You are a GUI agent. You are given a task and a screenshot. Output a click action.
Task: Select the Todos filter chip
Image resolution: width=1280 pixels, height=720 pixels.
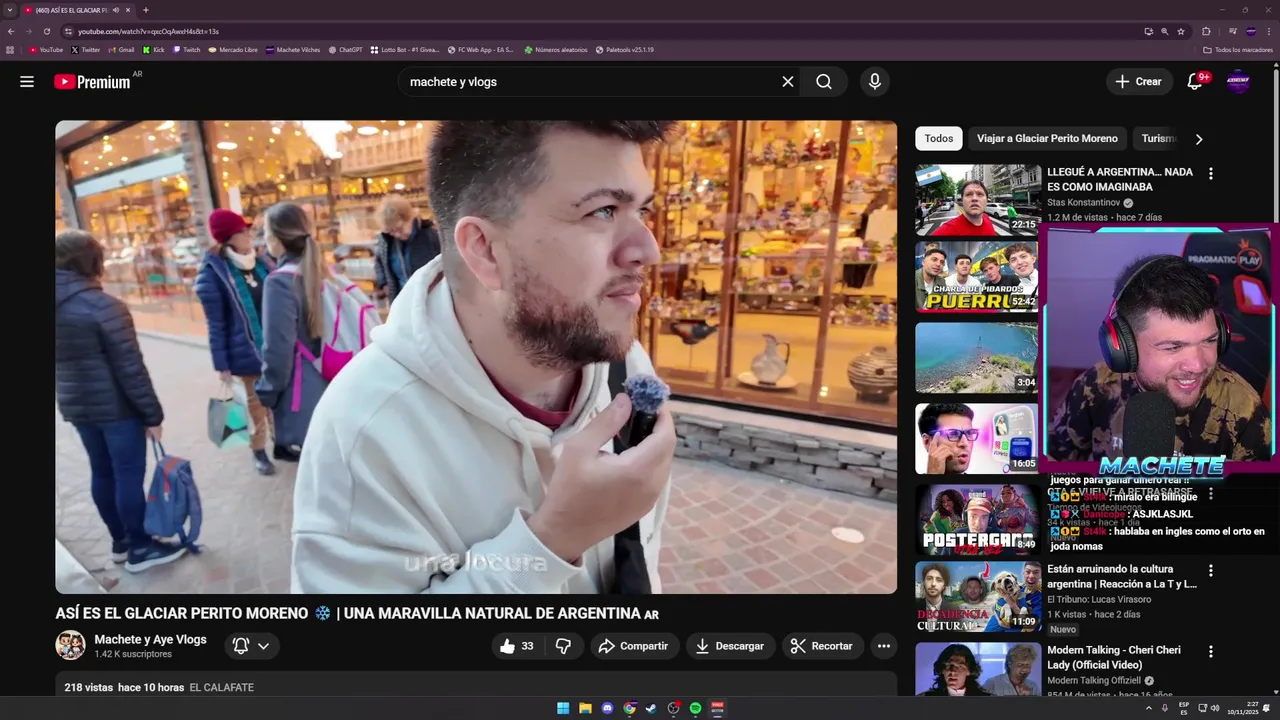[939, 138]
